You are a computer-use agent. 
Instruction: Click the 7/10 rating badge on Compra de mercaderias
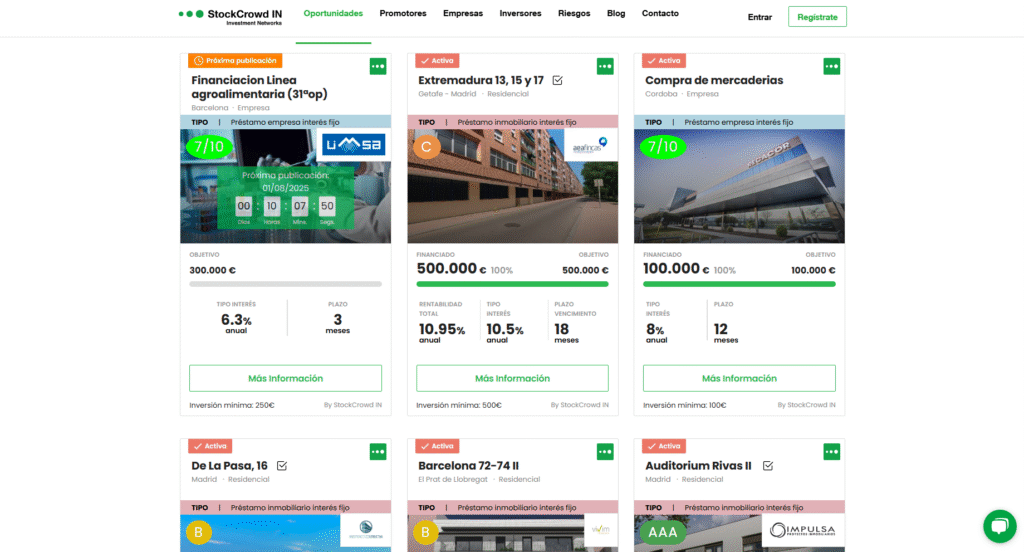coord(662,147)
